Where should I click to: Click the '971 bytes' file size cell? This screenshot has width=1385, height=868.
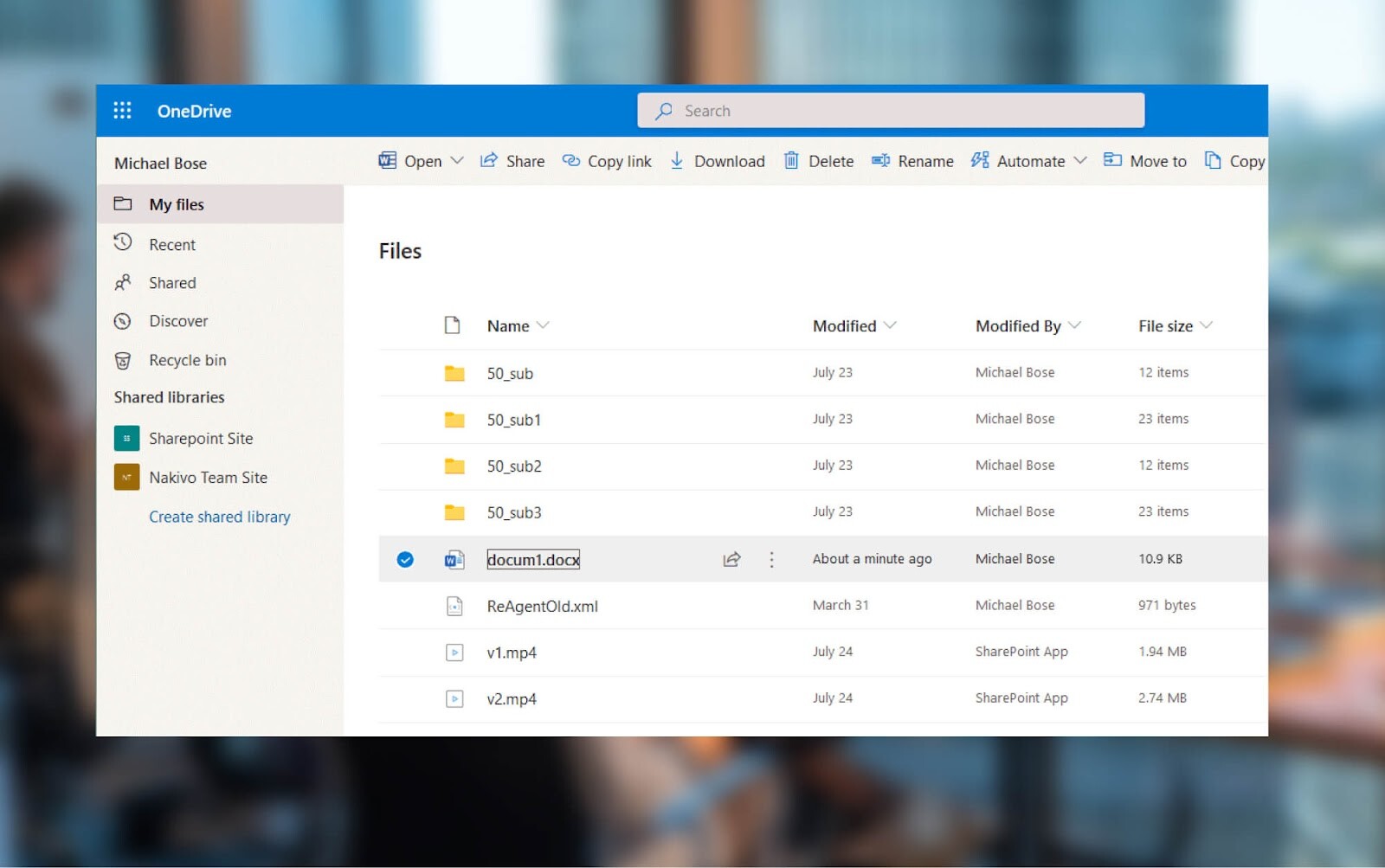point(1167,605)
